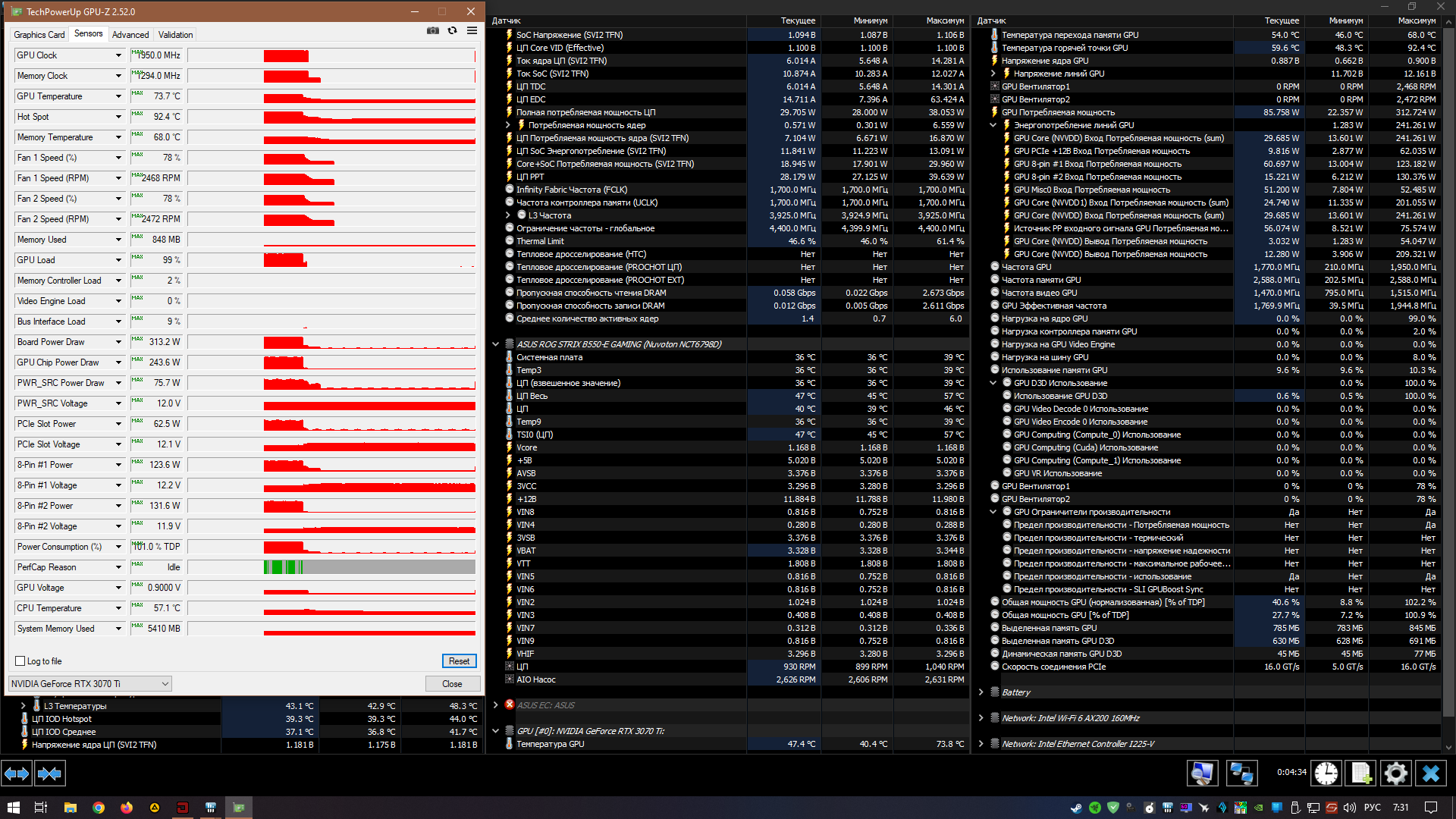Switch to the Graphics Card tab

click(39, 35)
